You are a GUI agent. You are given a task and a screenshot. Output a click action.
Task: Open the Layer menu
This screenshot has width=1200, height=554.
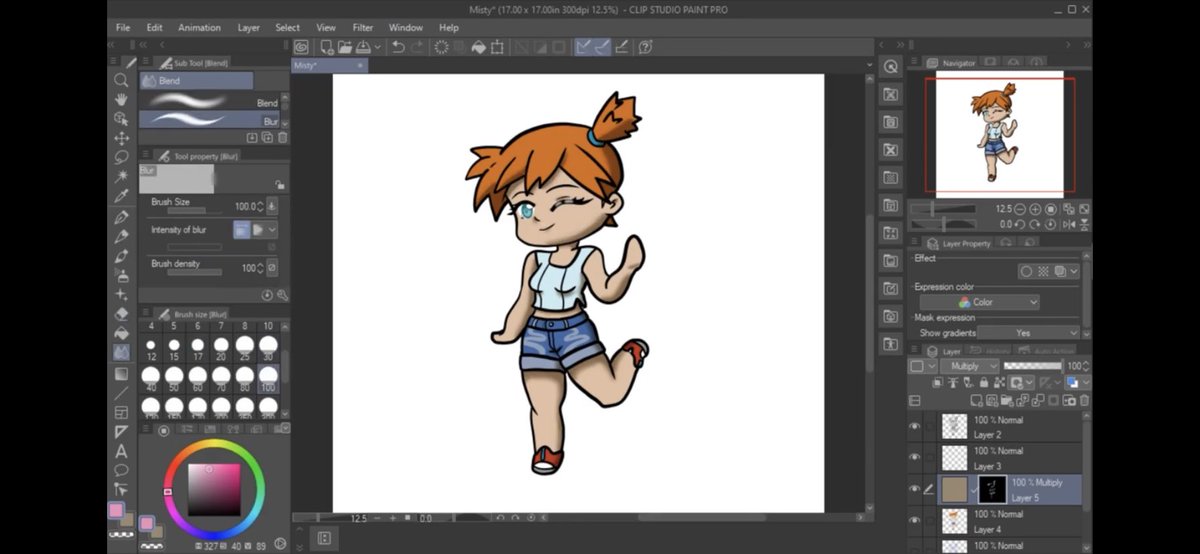pyautogui.click(x=249, y=27)
